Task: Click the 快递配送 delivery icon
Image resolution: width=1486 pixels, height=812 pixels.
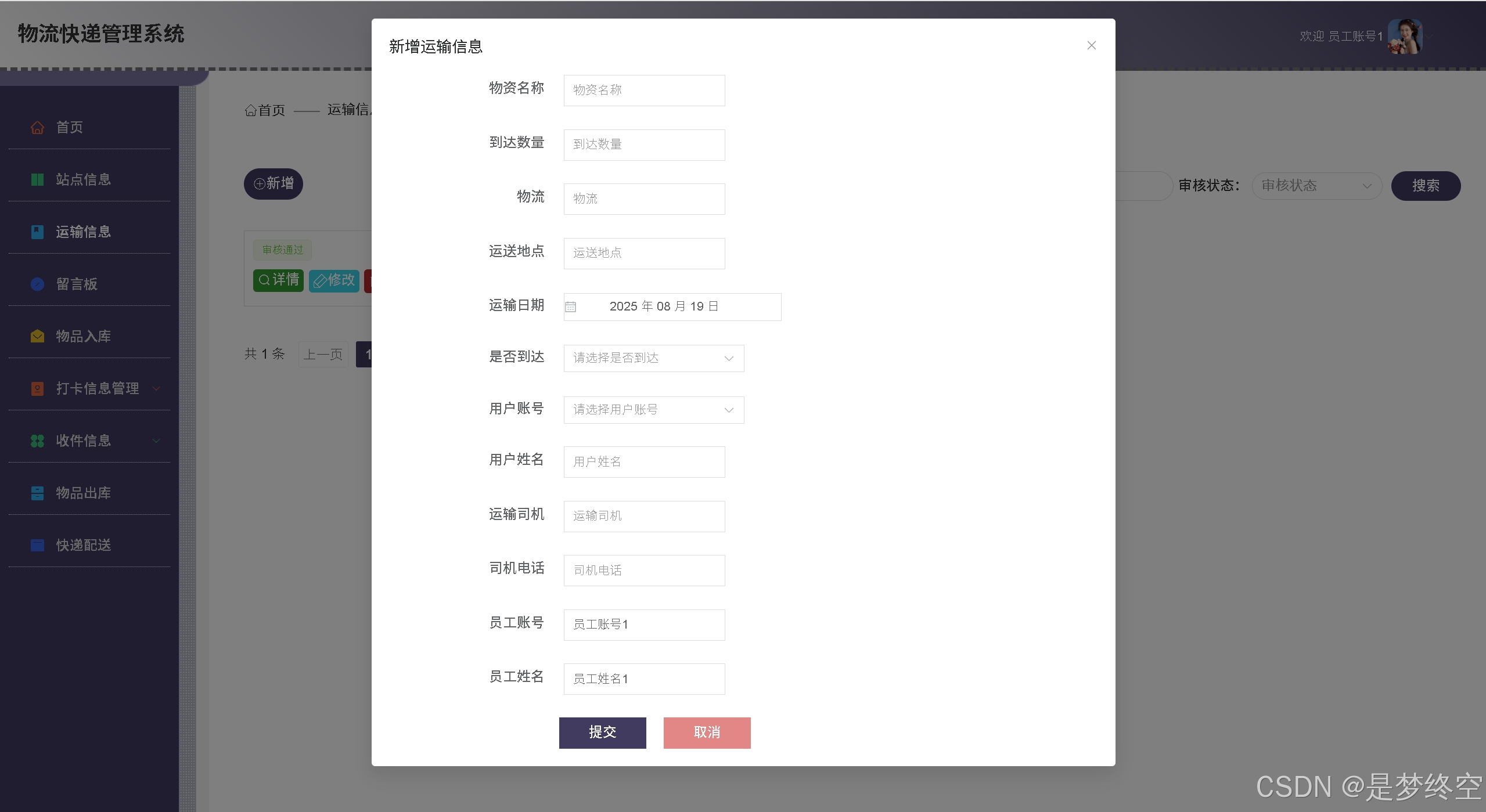Action: tap(37, 545)
